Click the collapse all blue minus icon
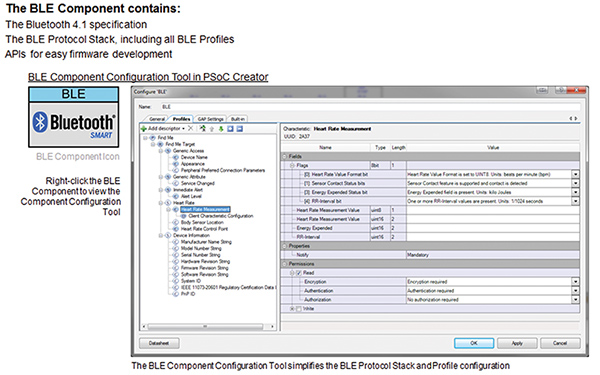The width and height of the screenshot is (600, 375). click(240, 129)
